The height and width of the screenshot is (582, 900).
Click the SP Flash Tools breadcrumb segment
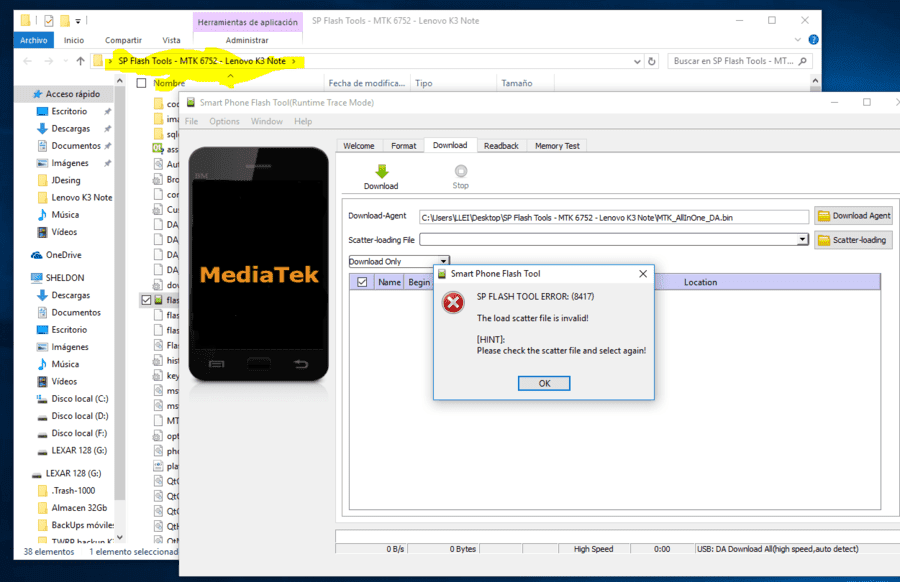tap(201, 61)
